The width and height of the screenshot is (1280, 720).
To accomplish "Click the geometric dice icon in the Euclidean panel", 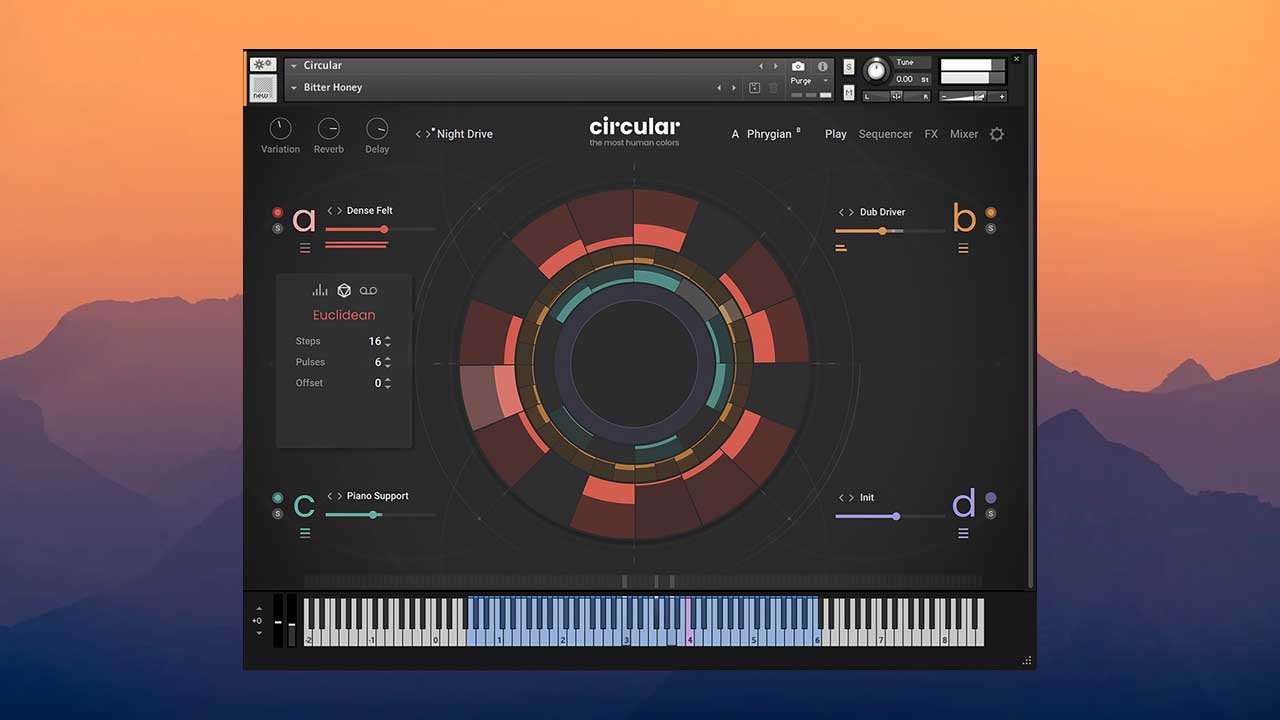I will point(344,290).
